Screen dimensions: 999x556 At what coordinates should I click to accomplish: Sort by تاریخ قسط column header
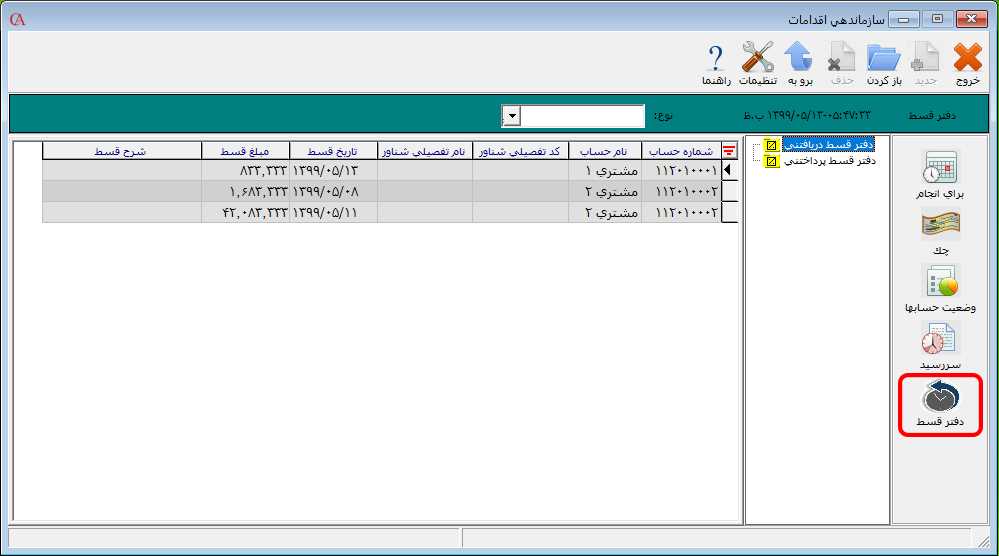click(332, 151)
